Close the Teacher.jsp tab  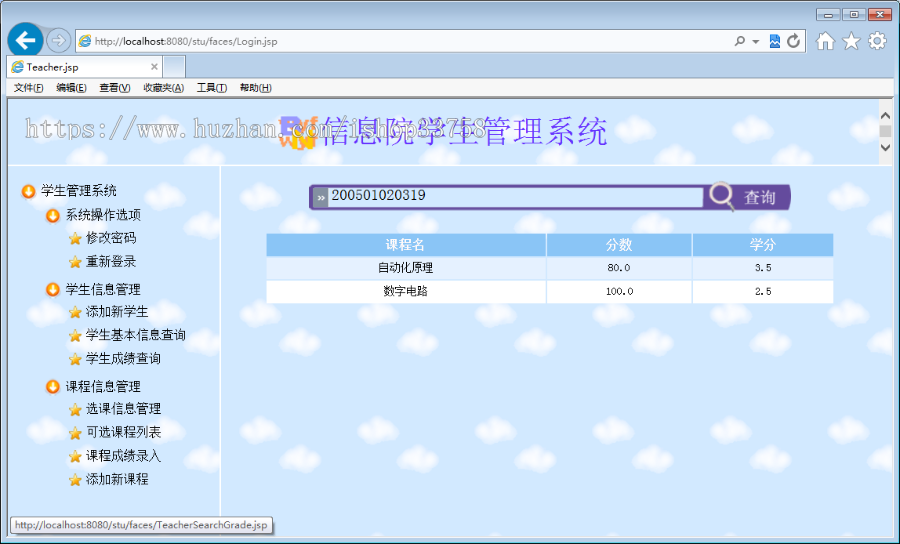(154, 67)
